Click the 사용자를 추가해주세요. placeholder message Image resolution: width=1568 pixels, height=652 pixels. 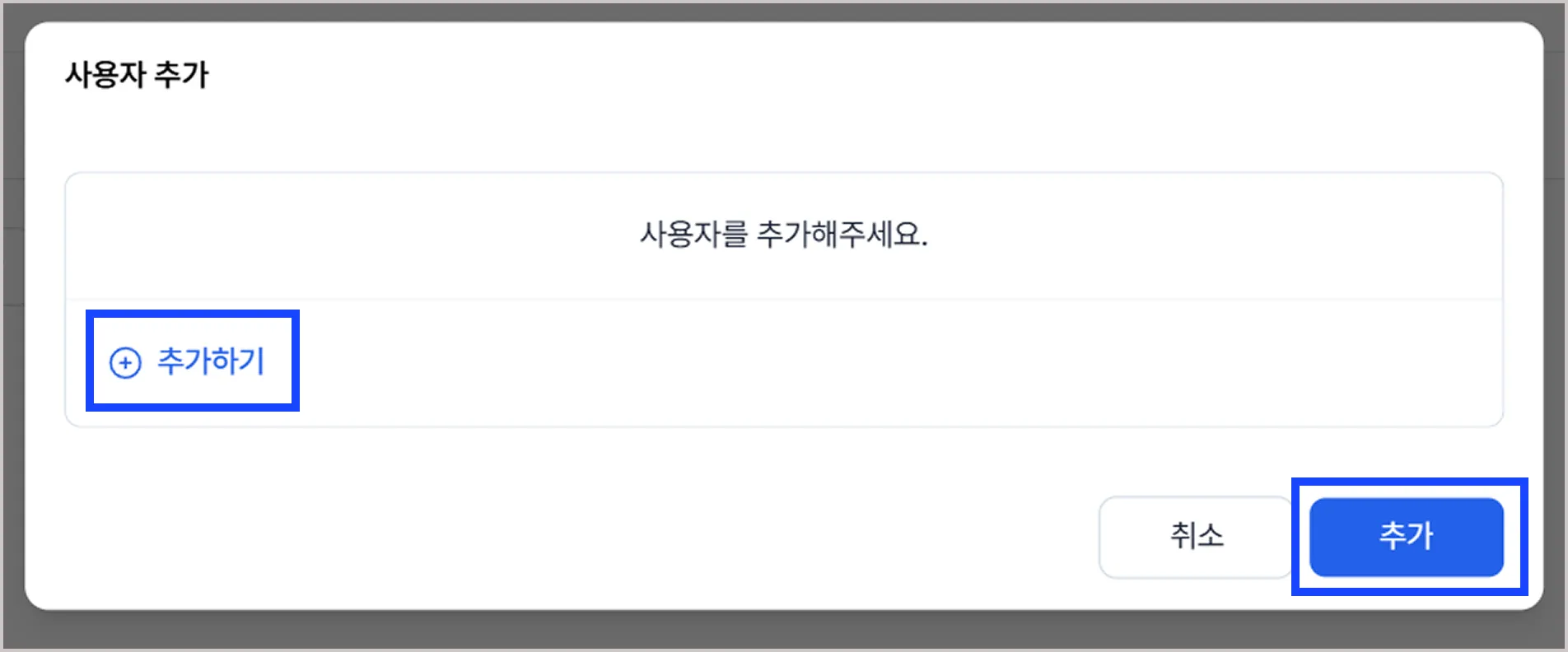click(783, 235)
